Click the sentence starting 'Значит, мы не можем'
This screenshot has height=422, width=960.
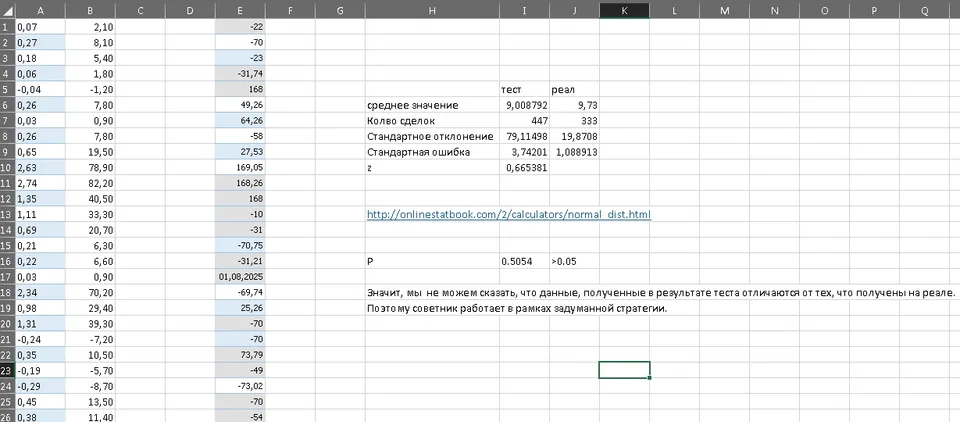(x=661, y=293)
